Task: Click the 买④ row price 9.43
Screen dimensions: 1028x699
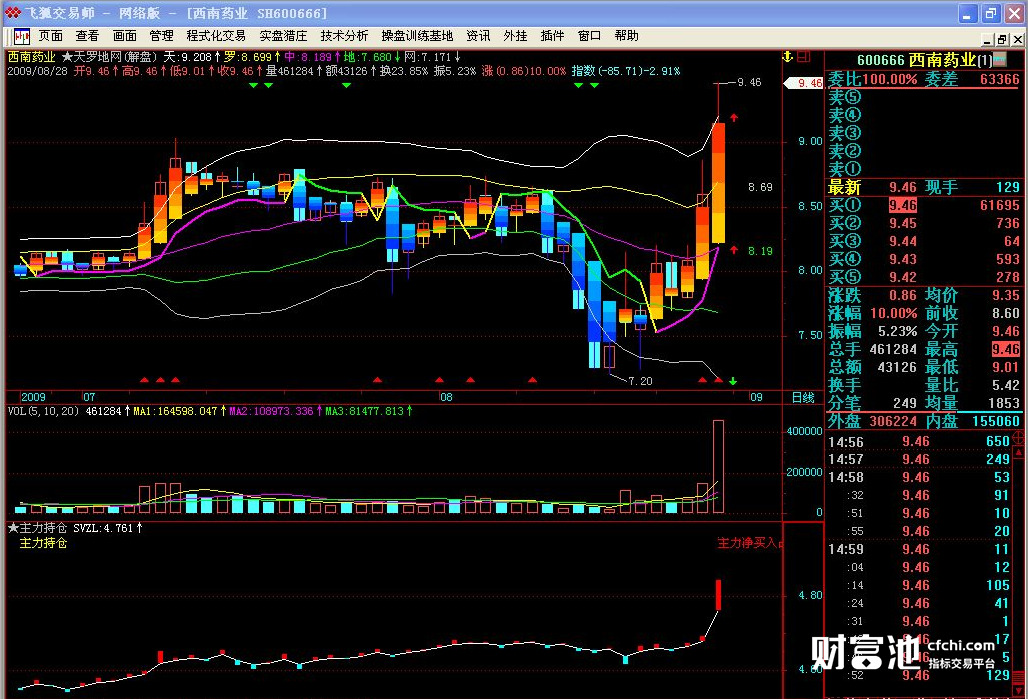Action: (902, 259)
